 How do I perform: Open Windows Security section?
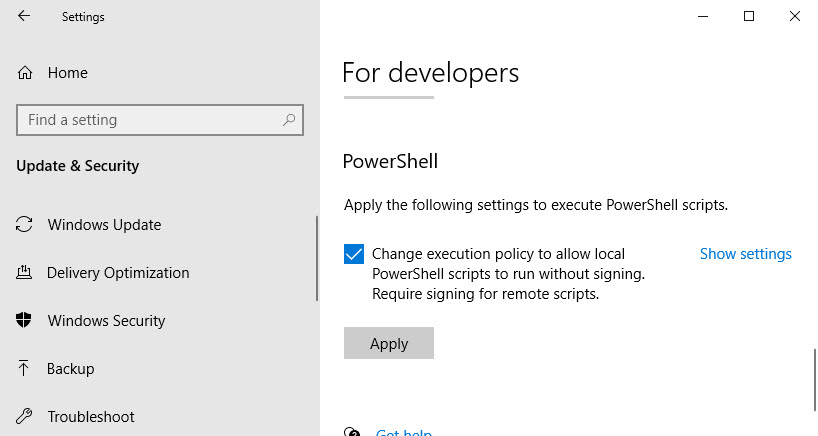pos(106,321)
